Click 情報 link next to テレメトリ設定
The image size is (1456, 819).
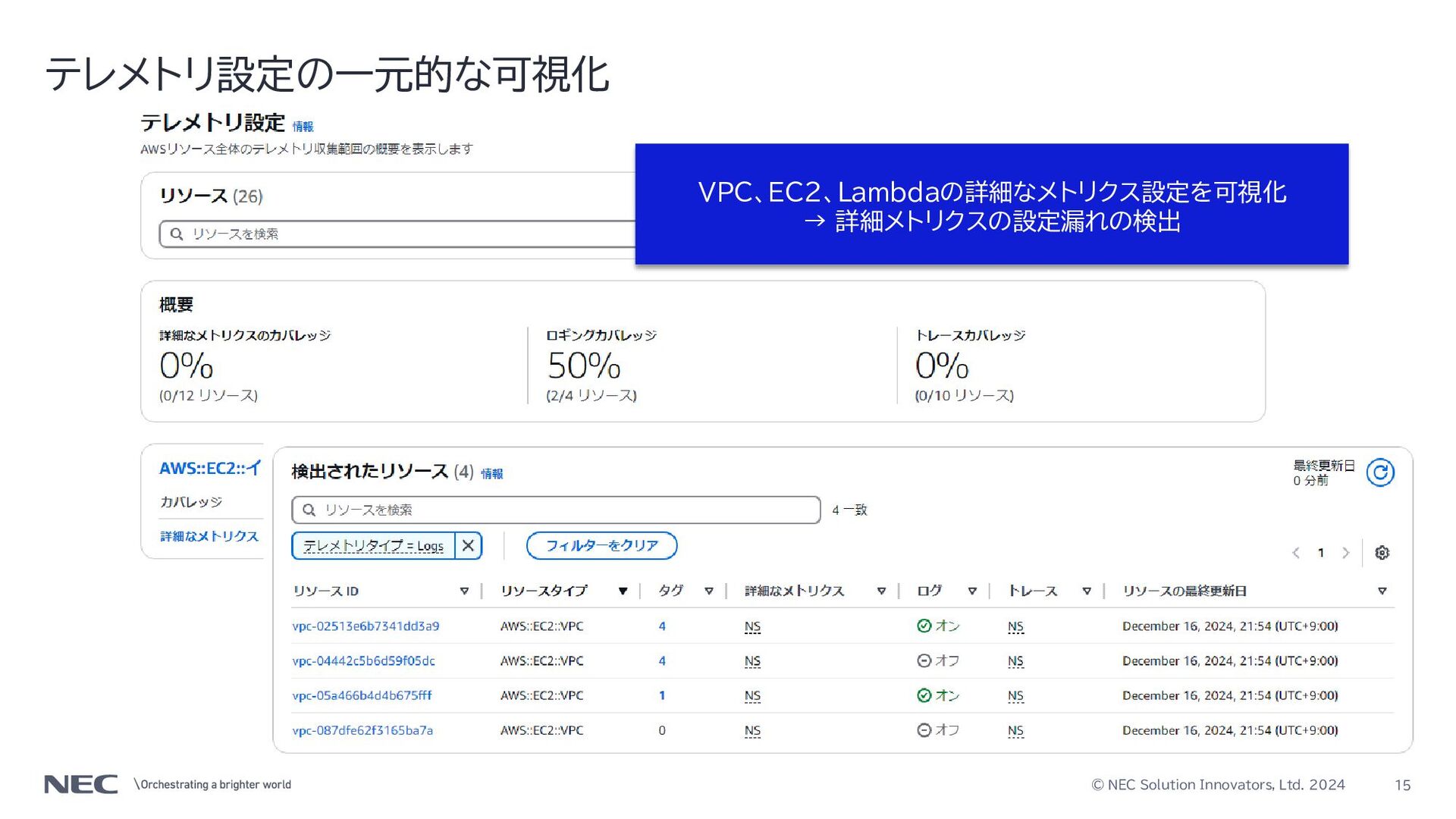[x=303, y=127]
